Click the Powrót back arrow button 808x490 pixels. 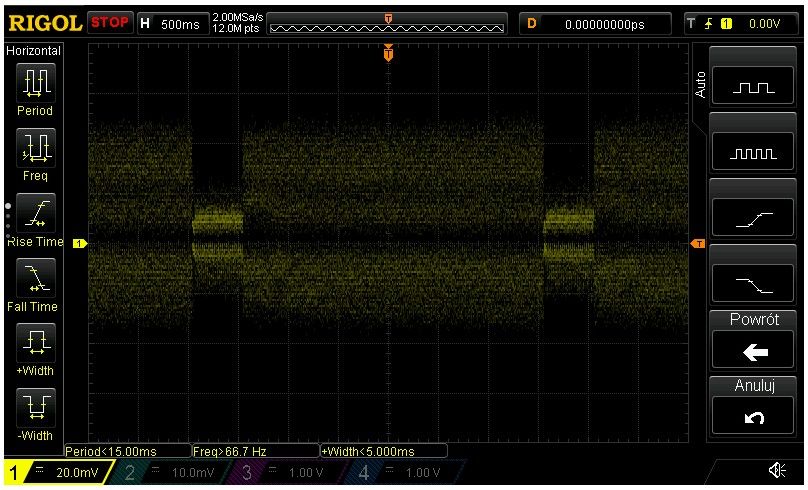753,350
